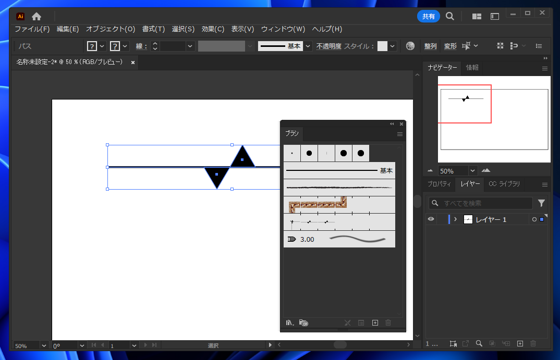This screenshot has height=360, width=560.
Task: Select the 基本 brush in the ブラシ panel
Action: point(339,171)
